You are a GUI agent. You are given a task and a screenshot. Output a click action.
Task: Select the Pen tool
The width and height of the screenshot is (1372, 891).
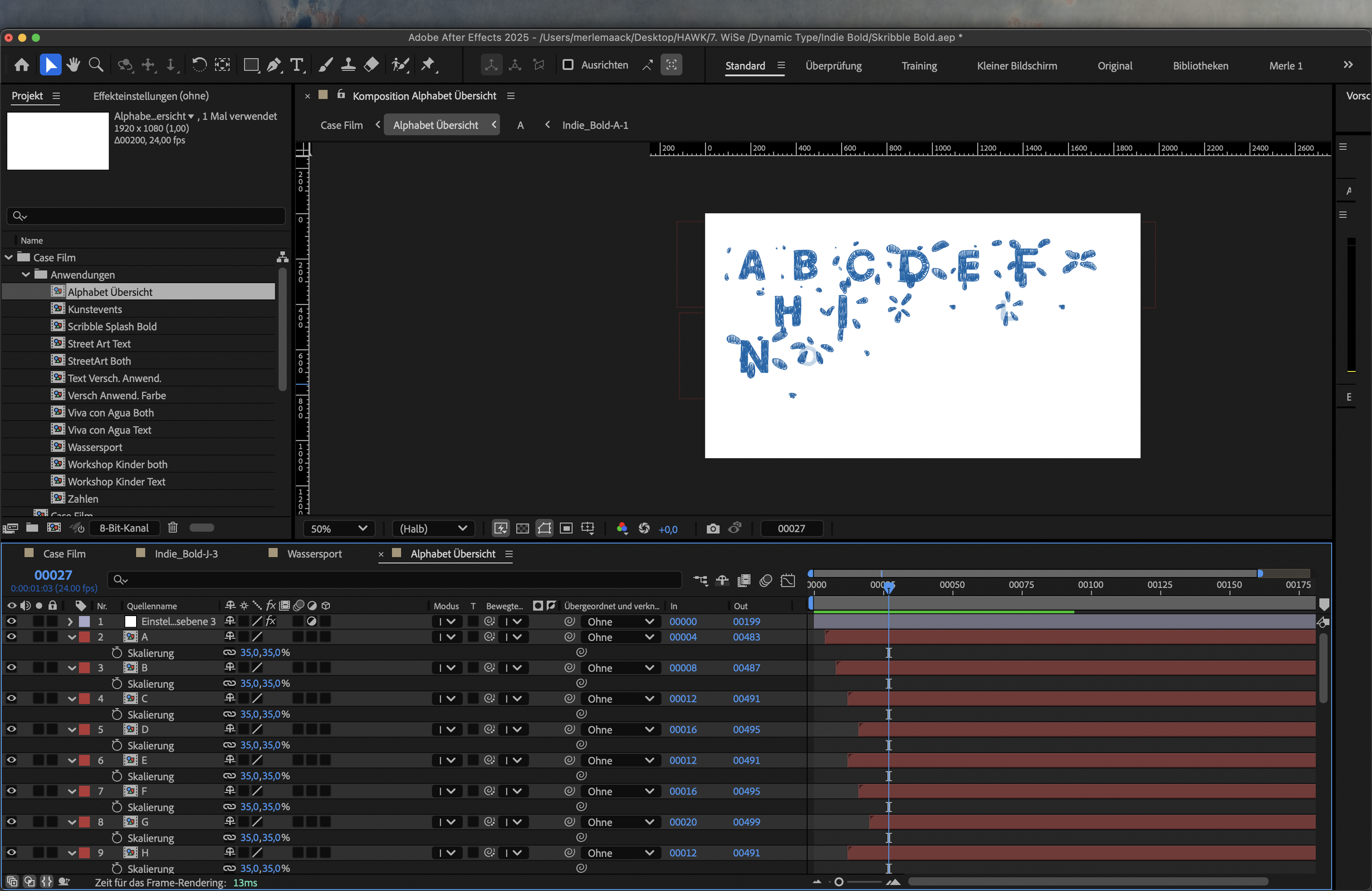click(274, 65)
